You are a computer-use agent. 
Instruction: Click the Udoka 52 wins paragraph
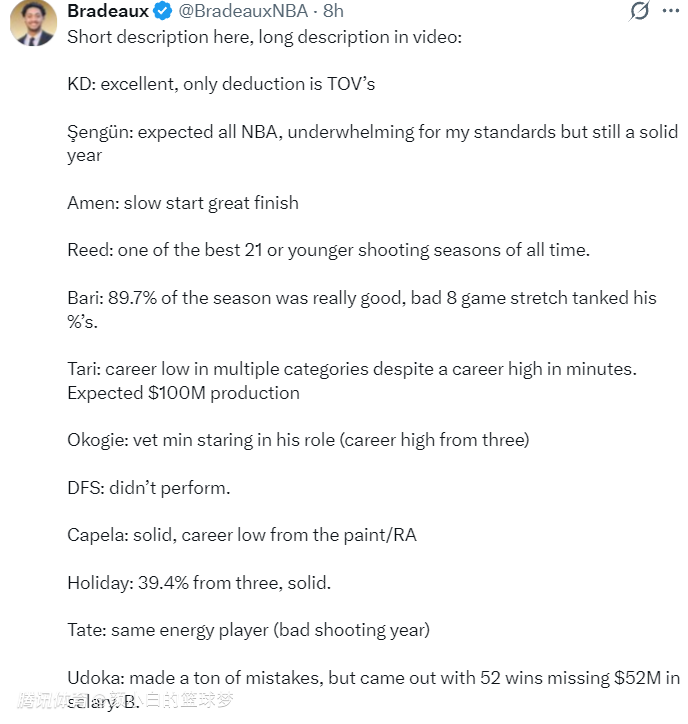[x=372, y=678]
